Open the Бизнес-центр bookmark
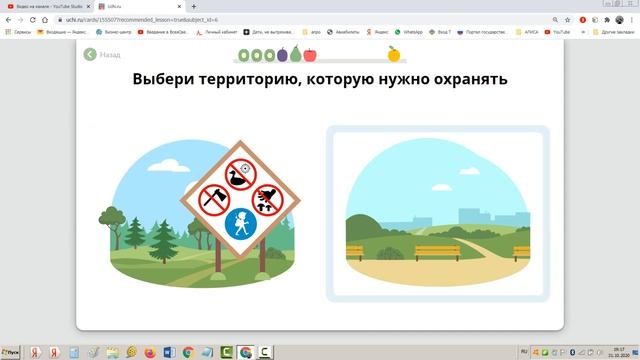 tap(113, 32)
